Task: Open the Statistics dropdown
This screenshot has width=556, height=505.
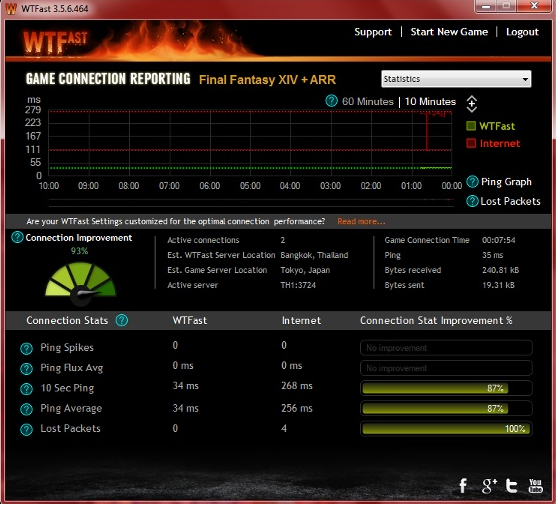Action: [x=456, y=79]
